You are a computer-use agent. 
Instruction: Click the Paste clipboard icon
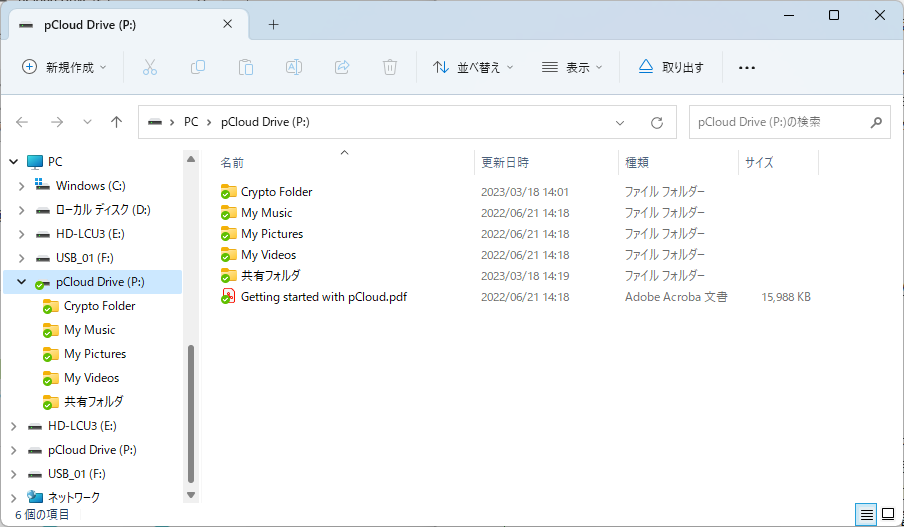point(246,67)
